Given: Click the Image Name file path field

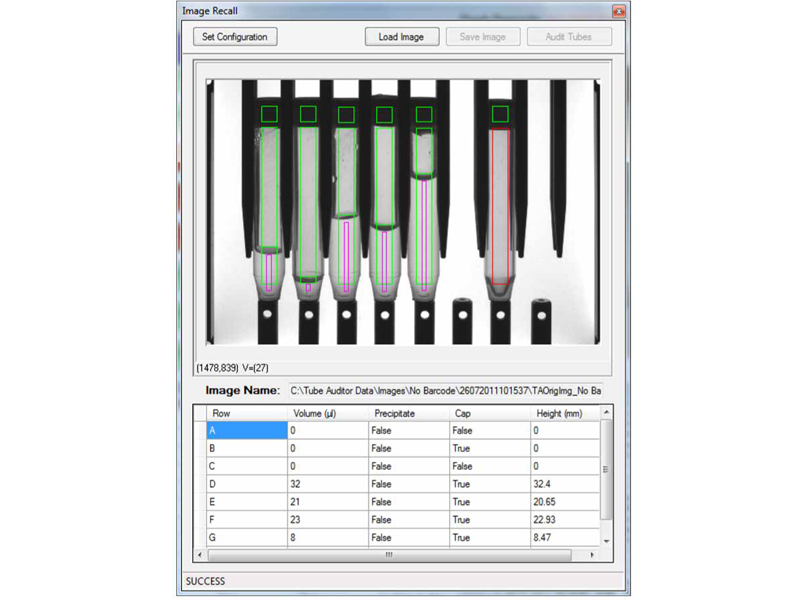Looking at the screenshot, I should click(446, 390).
